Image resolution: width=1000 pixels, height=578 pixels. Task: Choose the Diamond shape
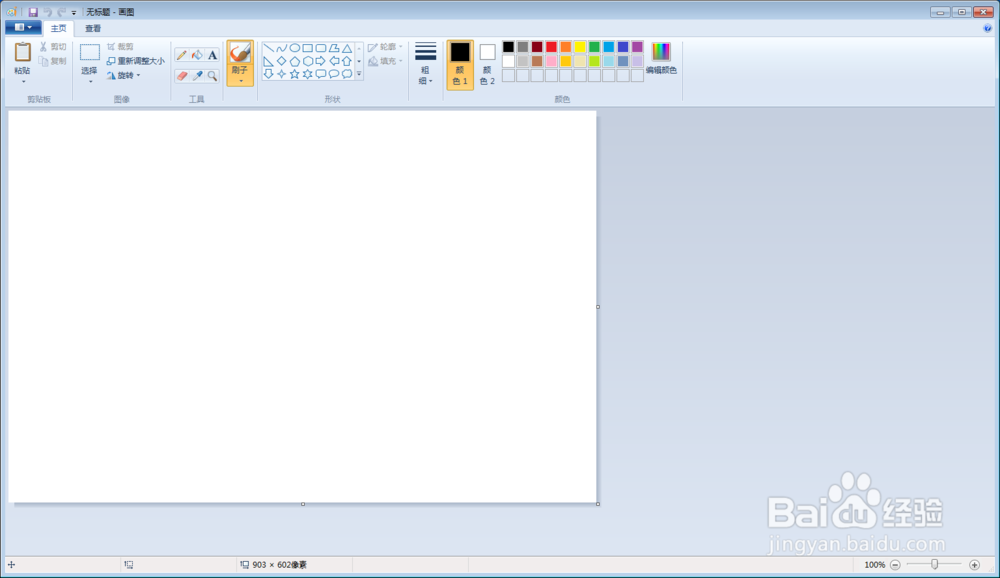coord(281,61)
